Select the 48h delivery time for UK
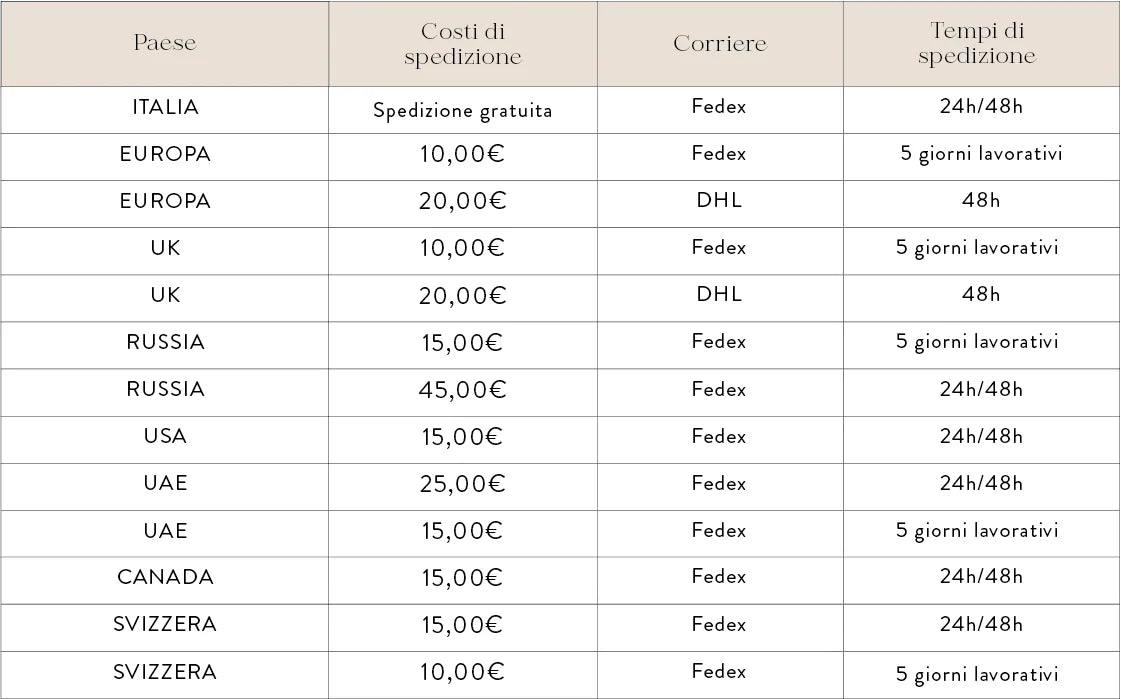1121x699 pixels. (981, 294)
